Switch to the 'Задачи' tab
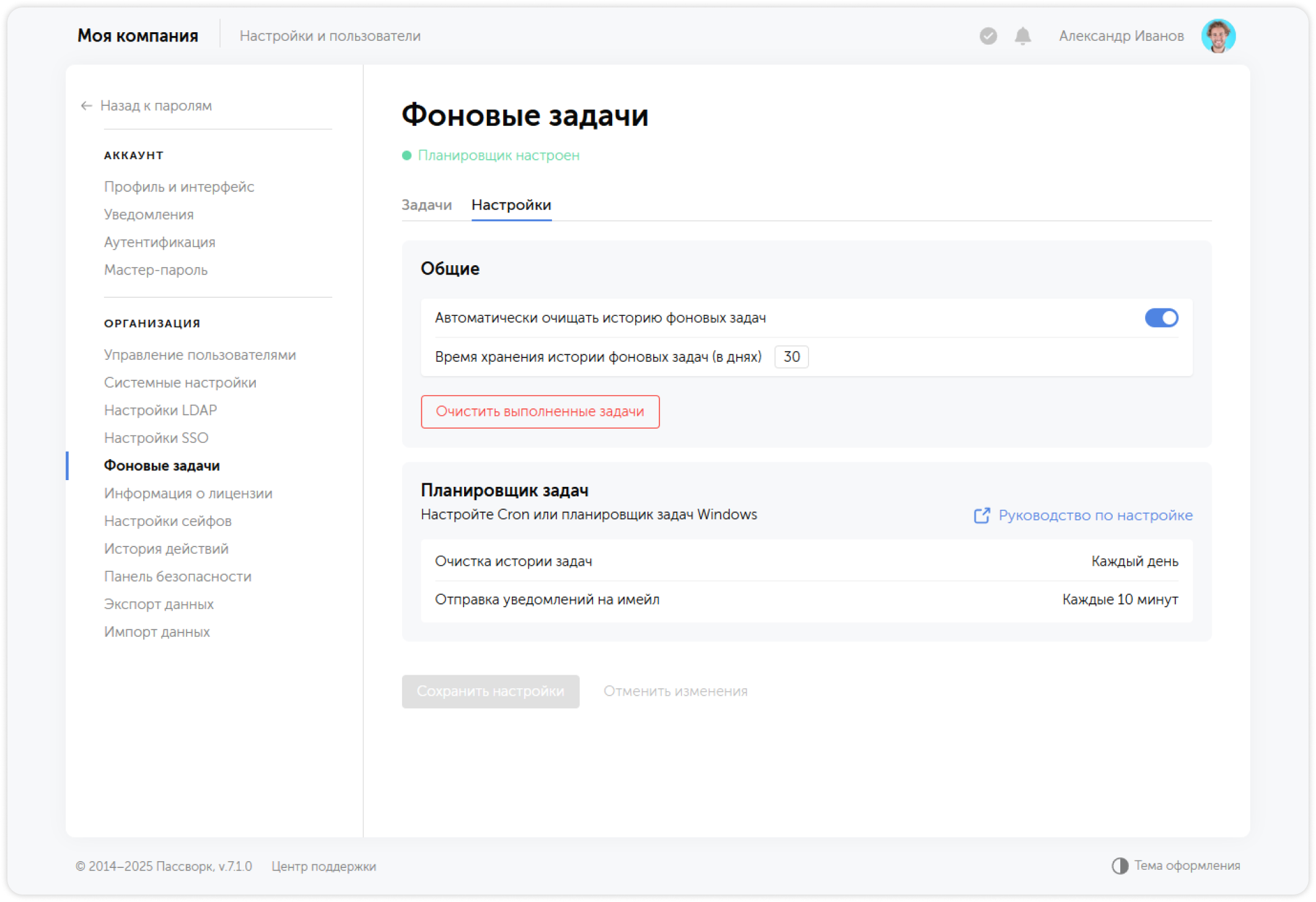This screenshot has height=902, width=1316. 427,204
